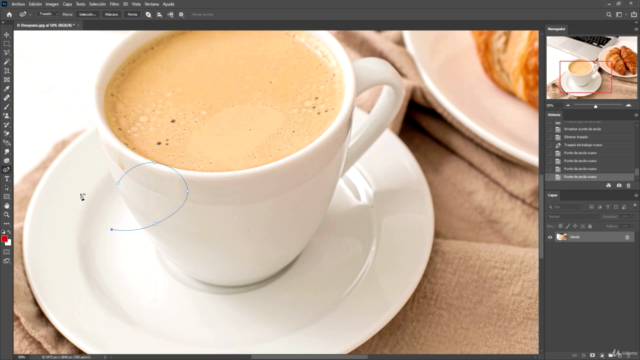The width and height of the screenshot is (640, 360).
Task: Select the Path Selection tool
Action: coord(7,188)
